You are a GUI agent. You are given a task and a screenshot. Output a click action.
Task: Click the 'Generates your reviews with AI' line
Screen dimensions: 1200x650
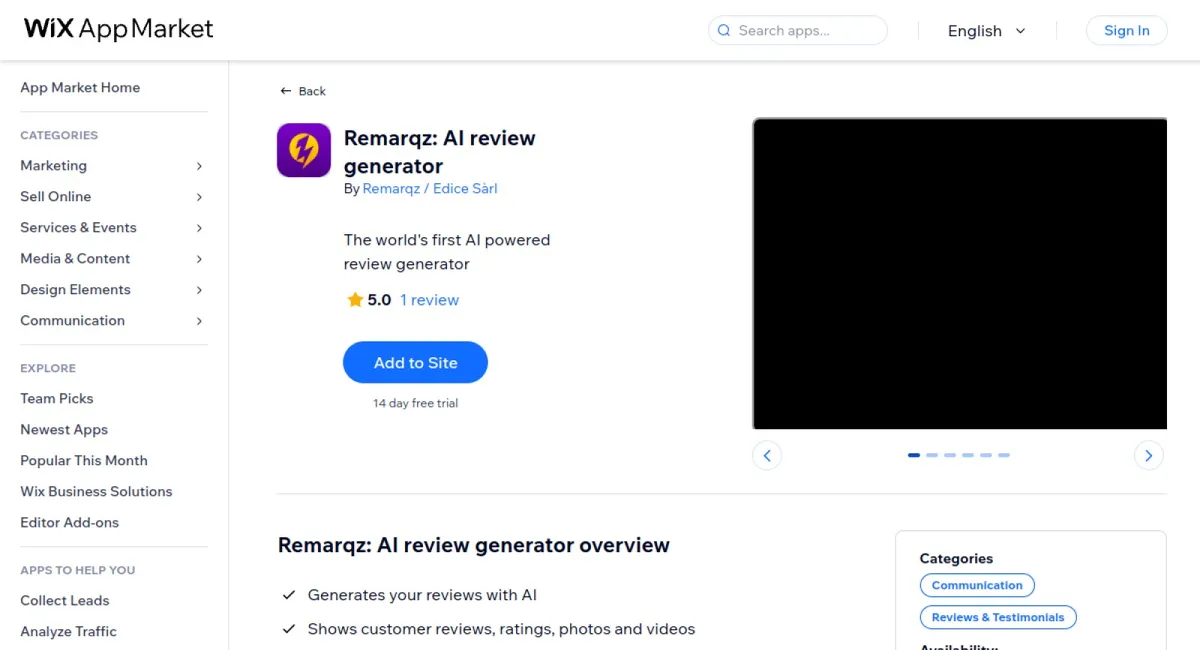(x=422, y=595)
